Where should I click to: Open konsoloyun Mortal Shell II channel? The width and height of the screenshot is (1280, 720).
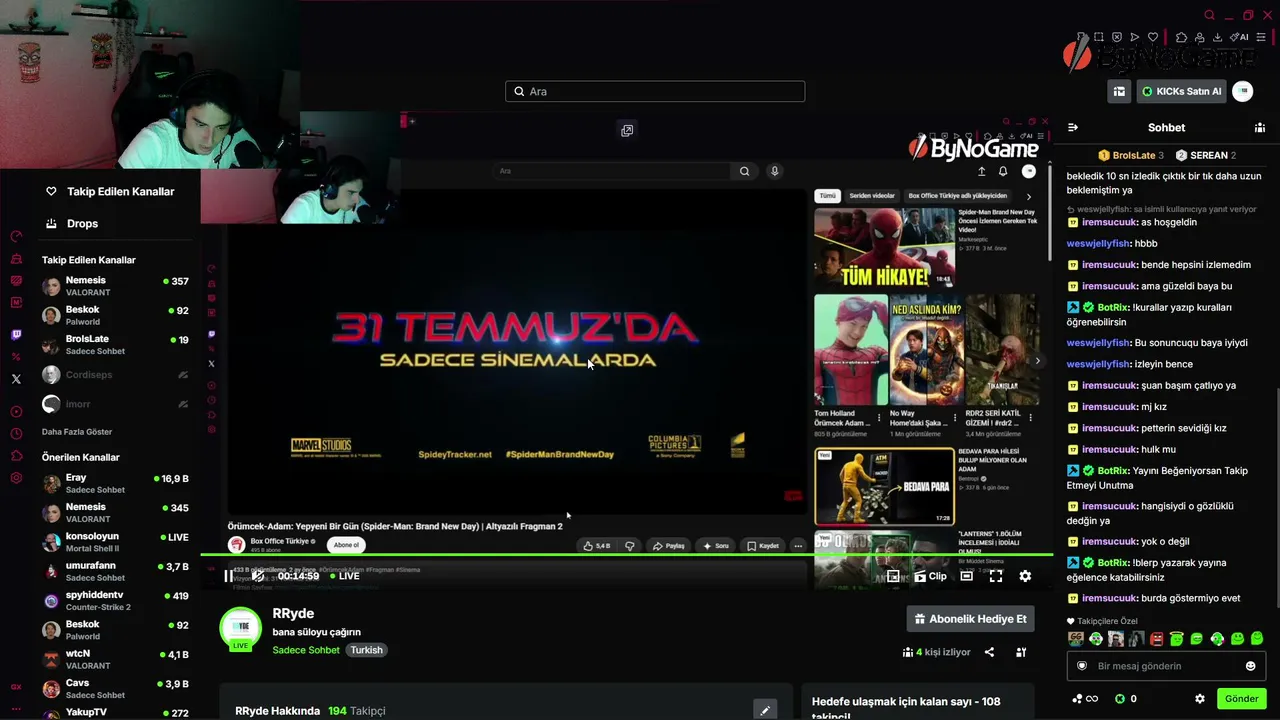115,542
